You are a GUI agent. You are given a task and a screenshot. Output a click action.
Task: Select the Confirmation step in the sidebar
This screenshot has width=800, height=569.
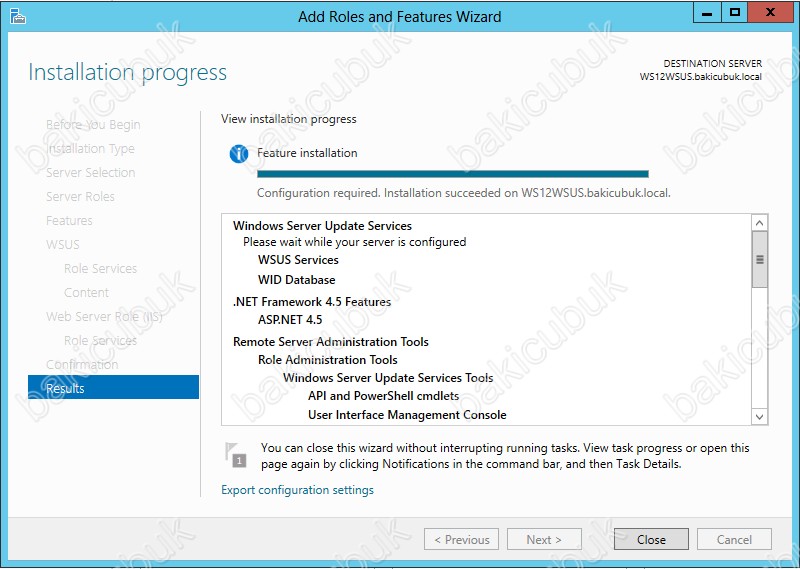click(x=82, y=364)
